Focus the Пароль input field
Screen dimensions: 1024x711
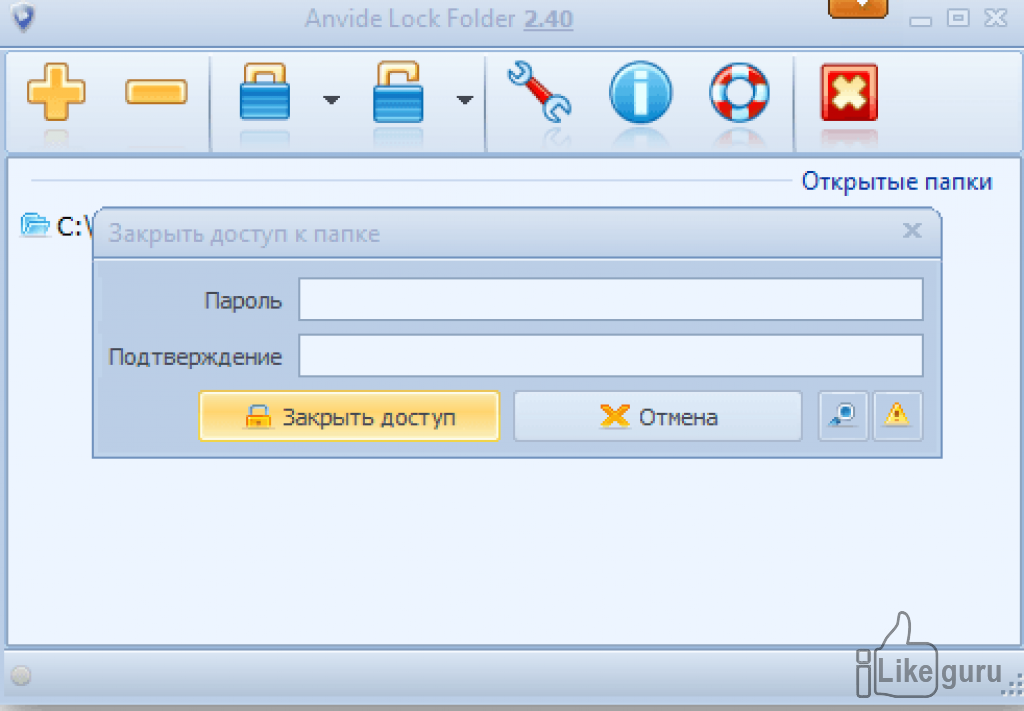[610, 299]
